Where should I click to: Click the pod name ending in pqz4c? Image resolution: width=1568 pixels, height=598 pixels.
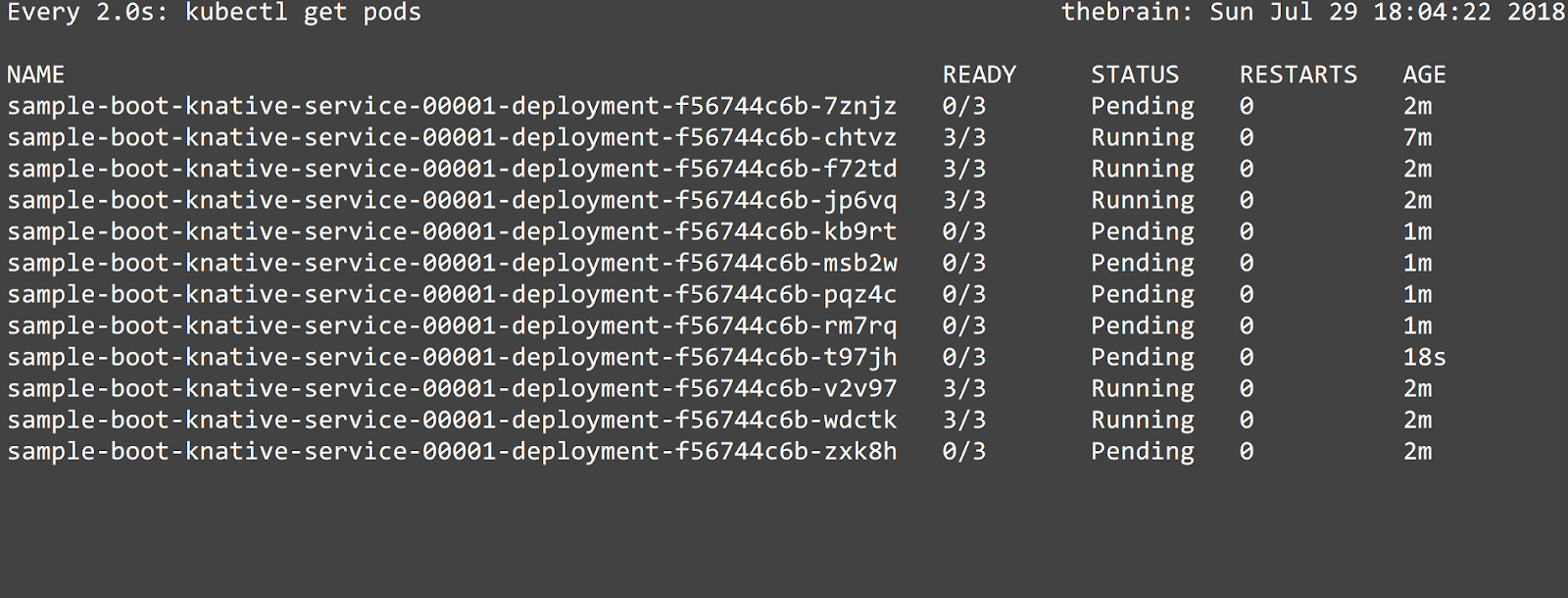point(452,294)
